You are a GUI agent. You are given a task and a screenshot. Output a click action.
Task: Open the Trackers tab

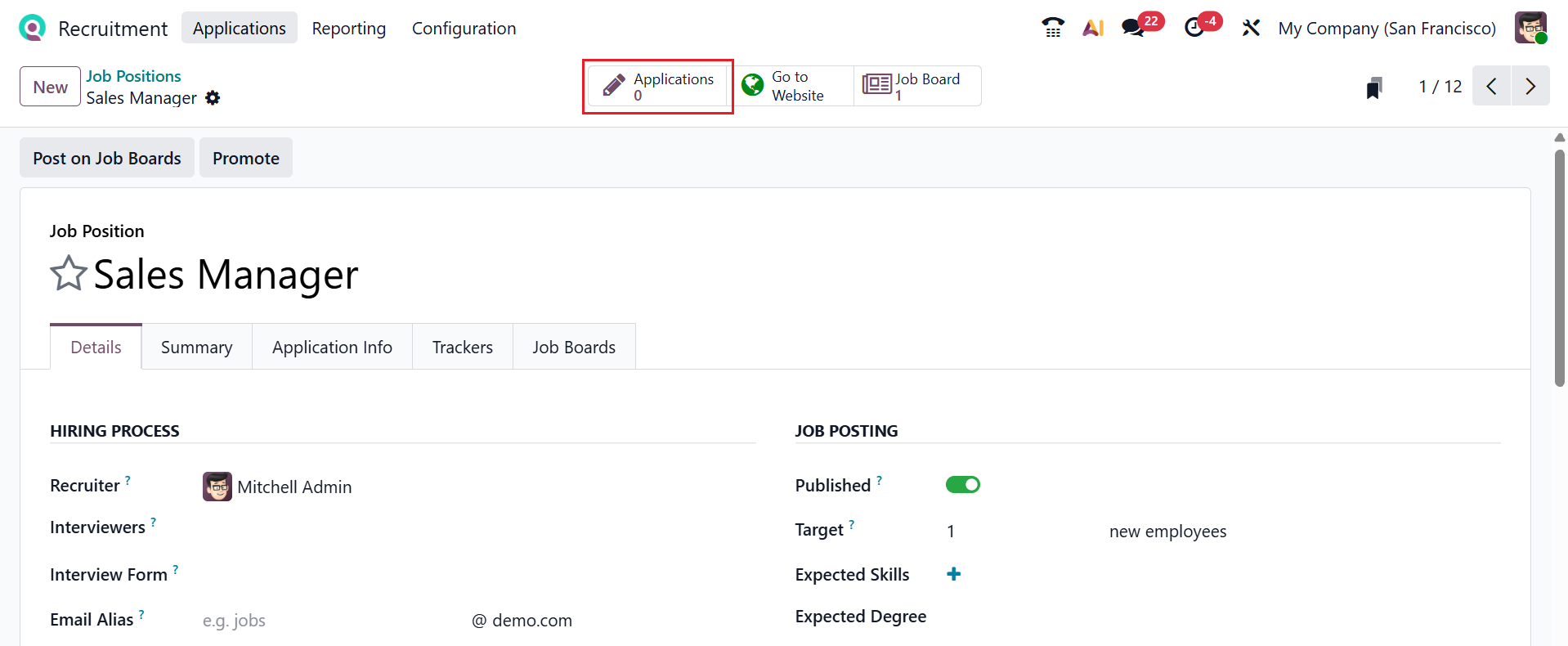pos(462,348)
